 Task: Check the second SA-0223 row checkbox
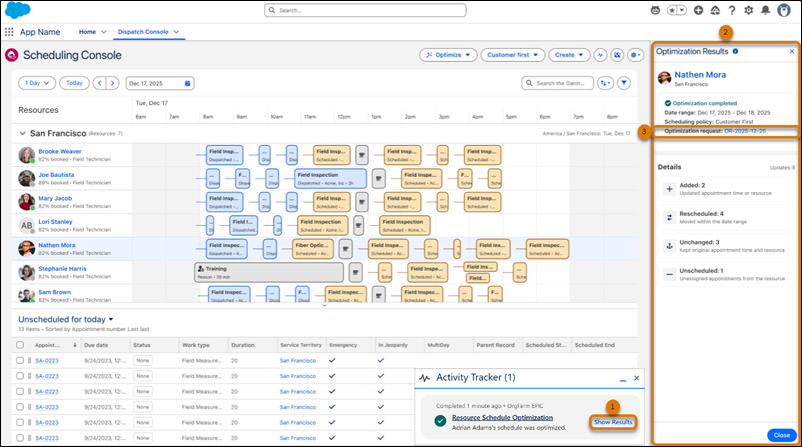click(20, 376)
